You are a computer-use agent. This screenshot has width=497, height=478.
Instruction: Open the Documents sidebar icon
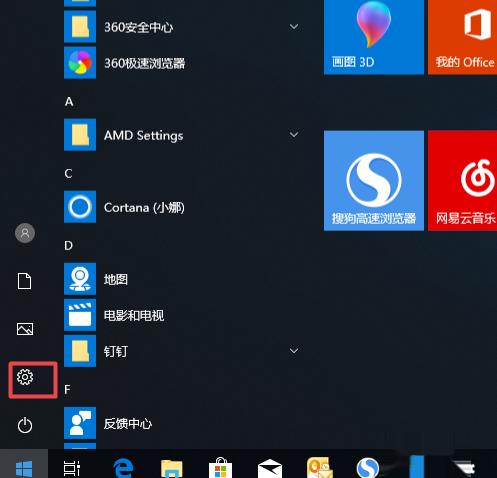point(25,281)
